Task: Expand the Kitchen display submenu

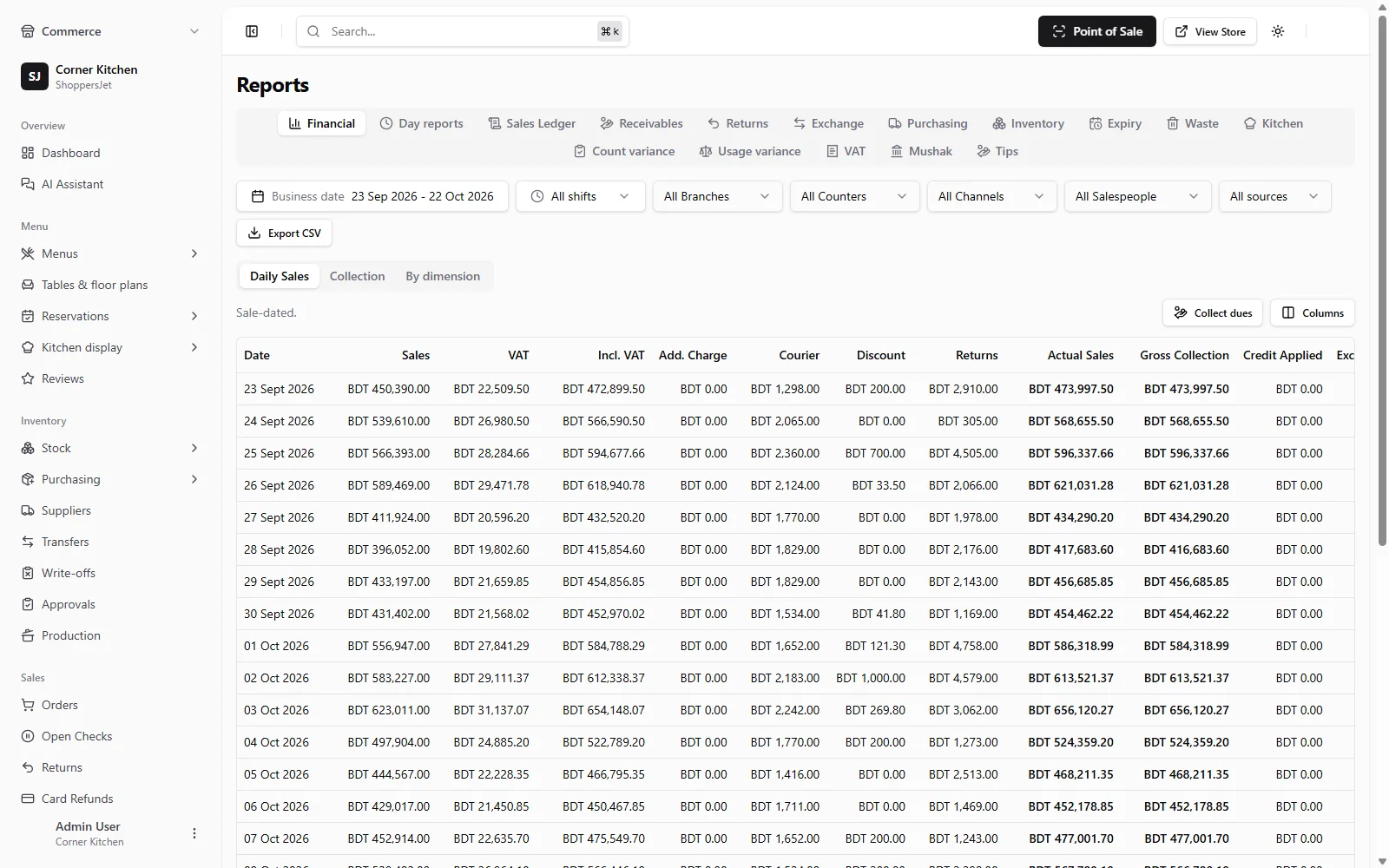Action: pos(194,347)
